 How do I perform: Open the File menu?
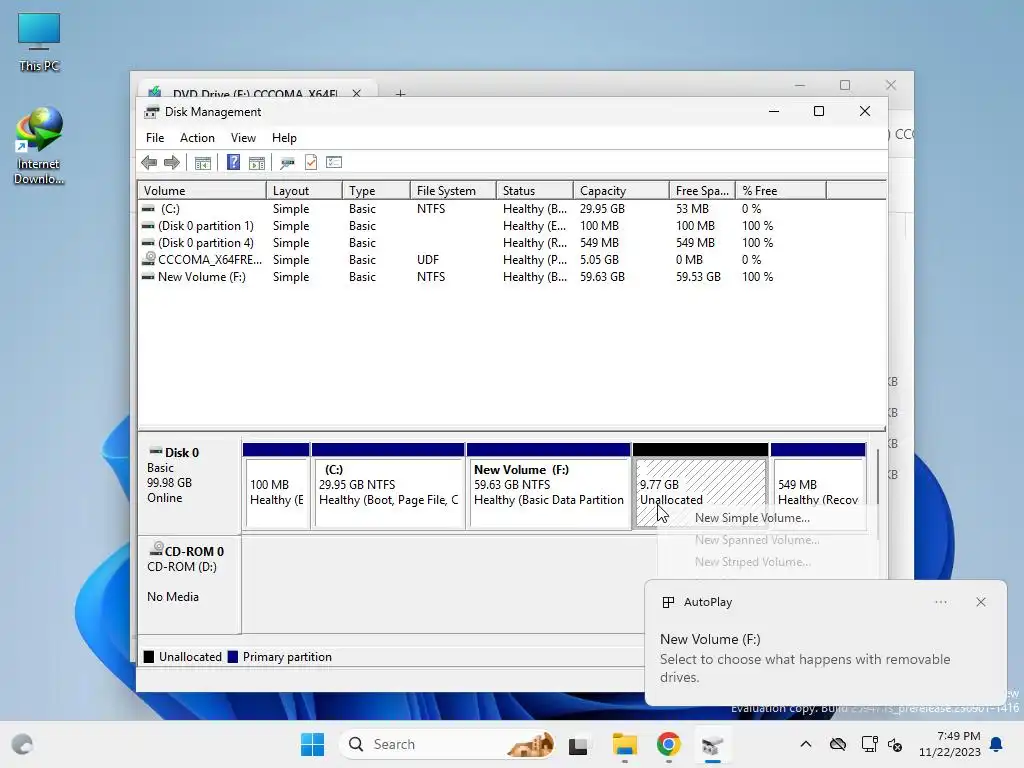click(x=155, y=138)
